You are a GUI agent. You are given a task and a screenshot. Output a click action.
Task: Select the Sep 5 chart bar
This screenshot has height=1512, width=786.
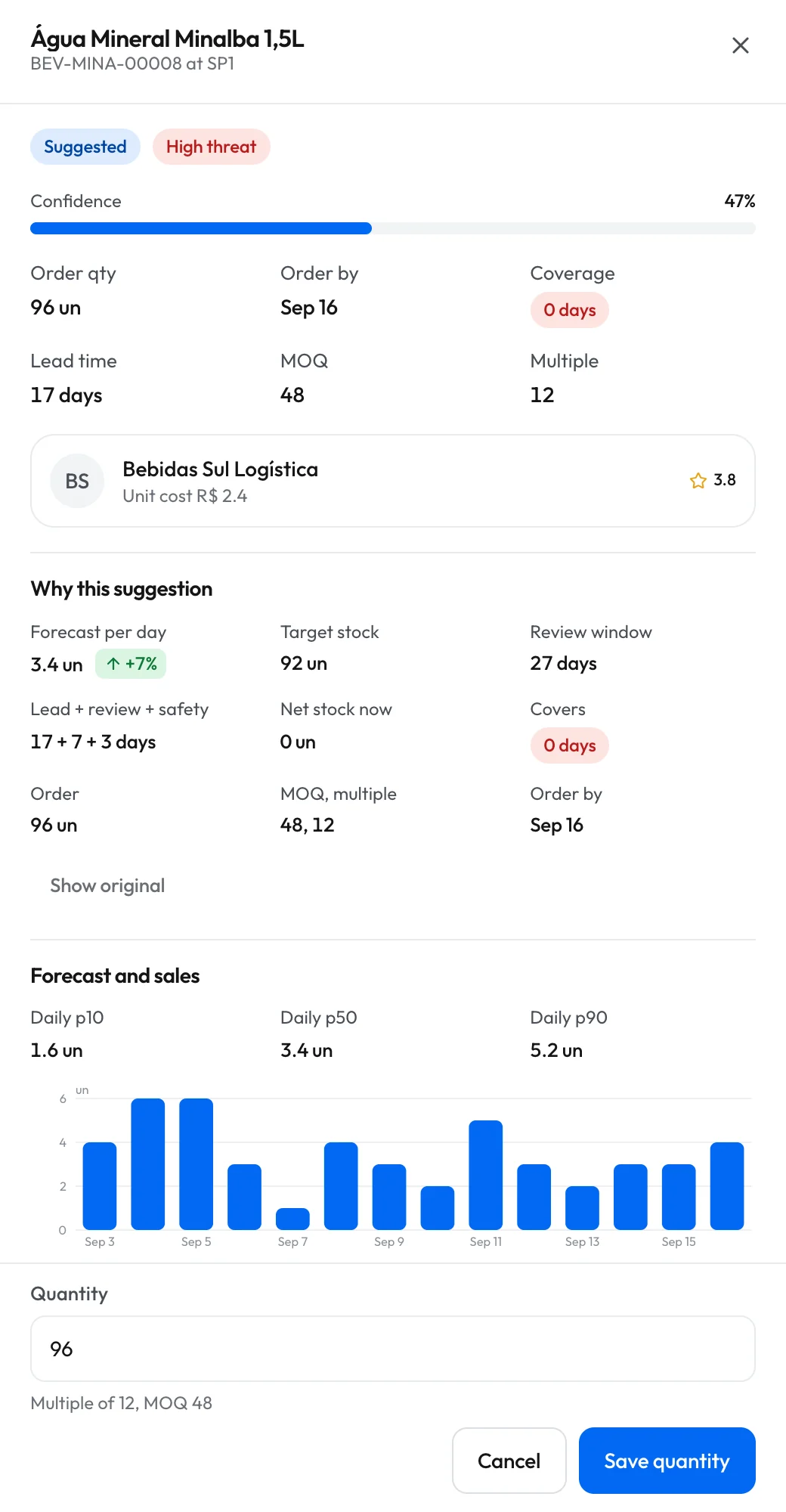point(196,1164)
